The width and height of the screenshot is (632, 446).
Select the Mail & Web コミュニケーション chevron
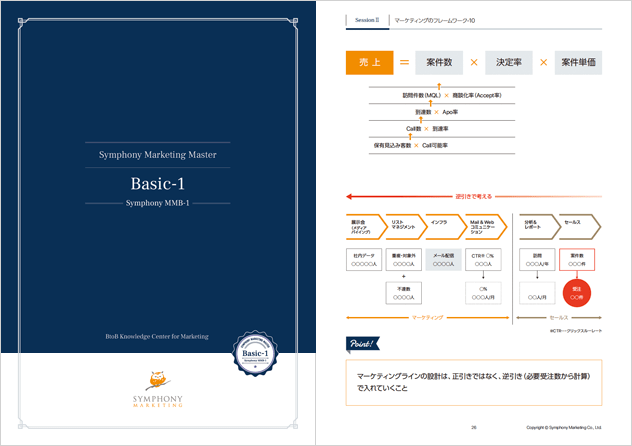pyautogui.click(x=486, y=227)
